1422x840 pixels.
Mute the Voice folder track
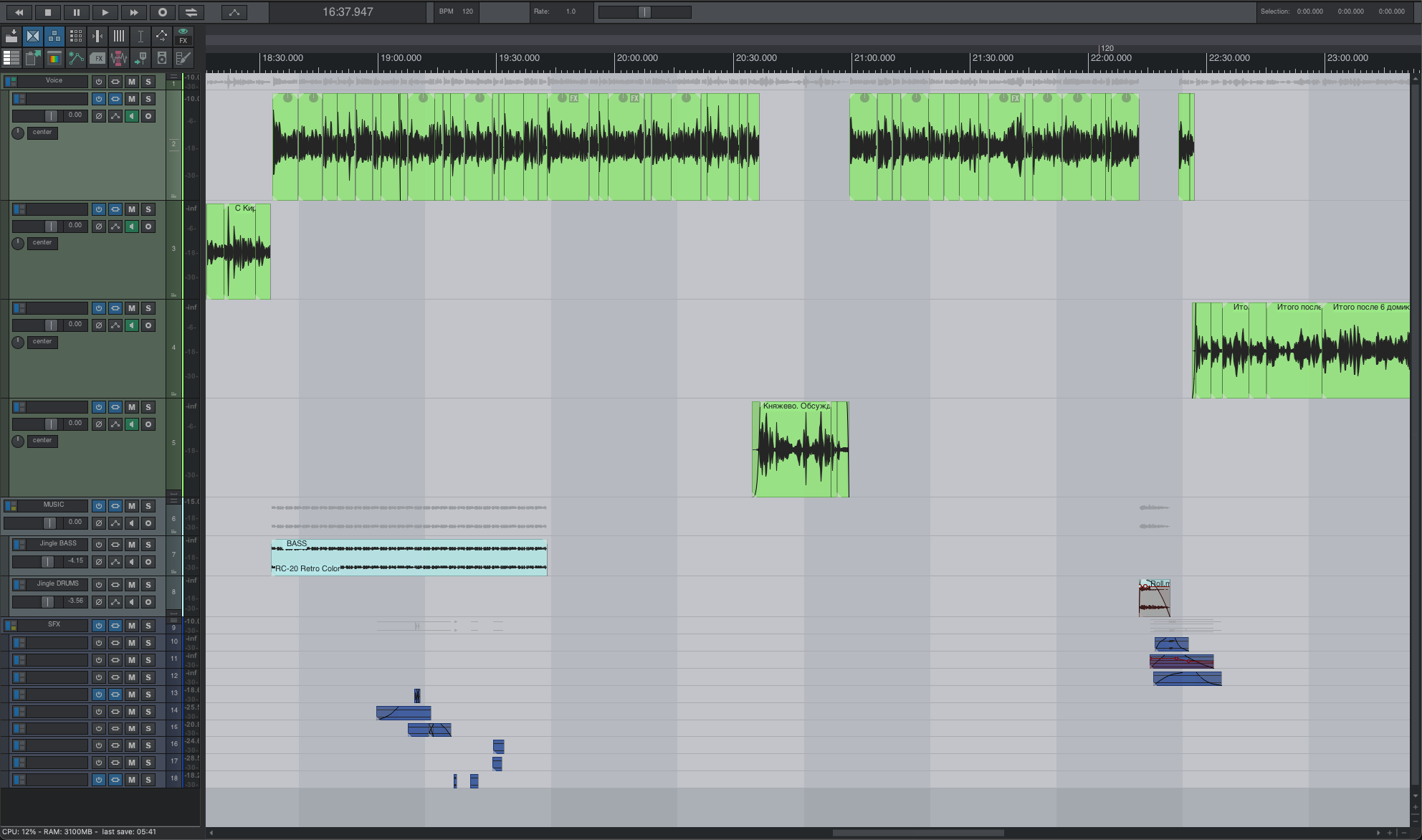(132, 82)
